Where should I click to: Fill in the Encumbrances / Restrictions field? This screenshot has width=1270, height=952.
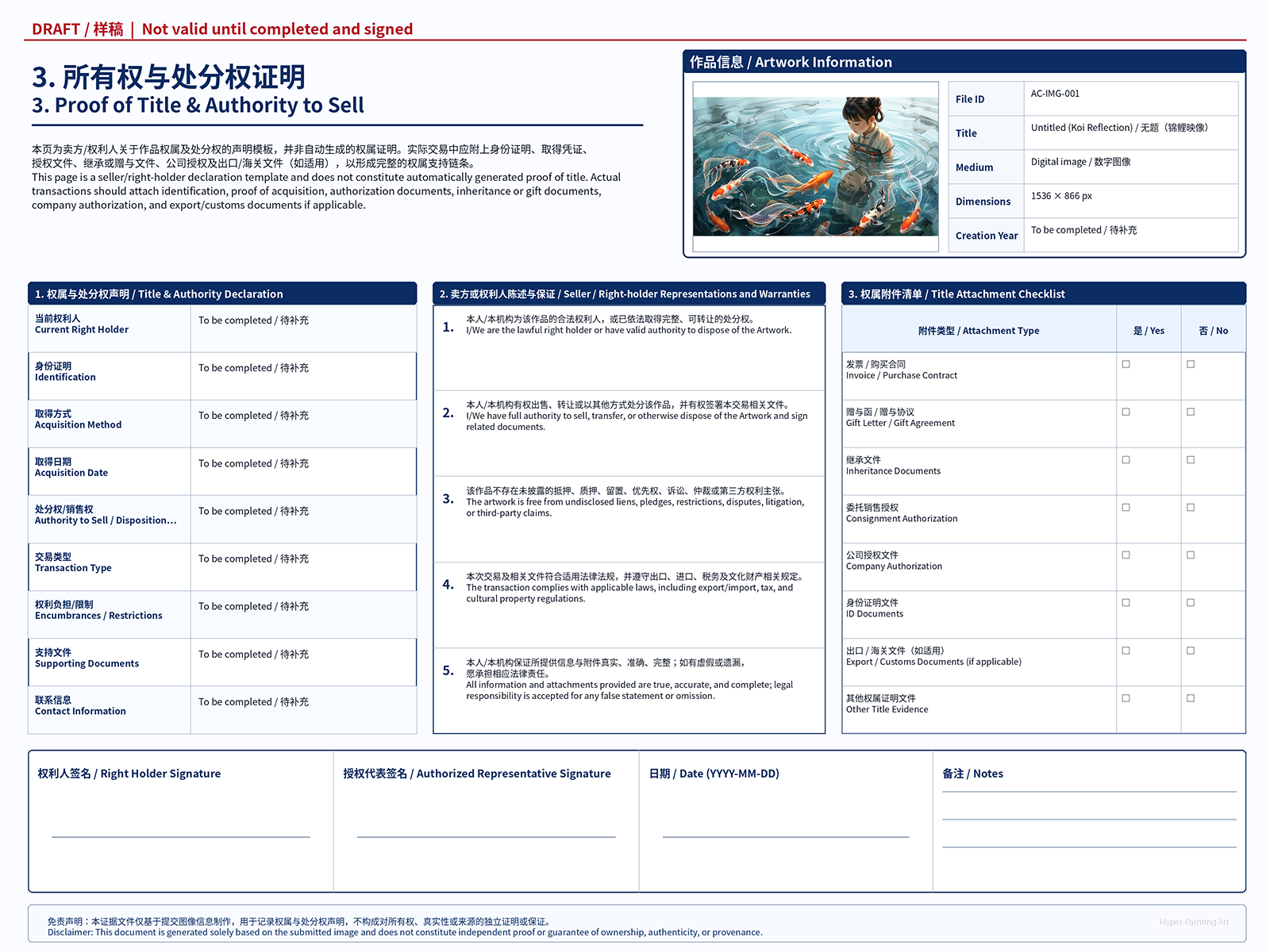[x=303, y=614]
